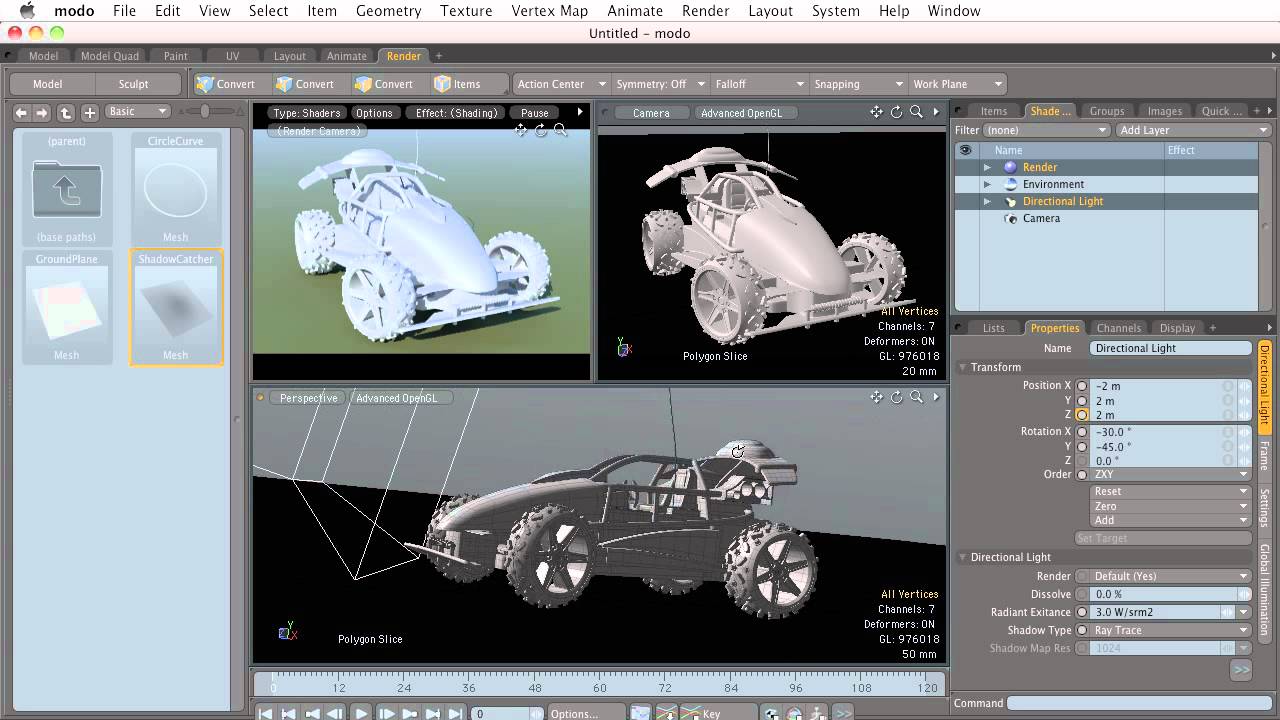Click the pan icon in Perspective viewport
1280x720 pixels.
click(x=876, y=397)
